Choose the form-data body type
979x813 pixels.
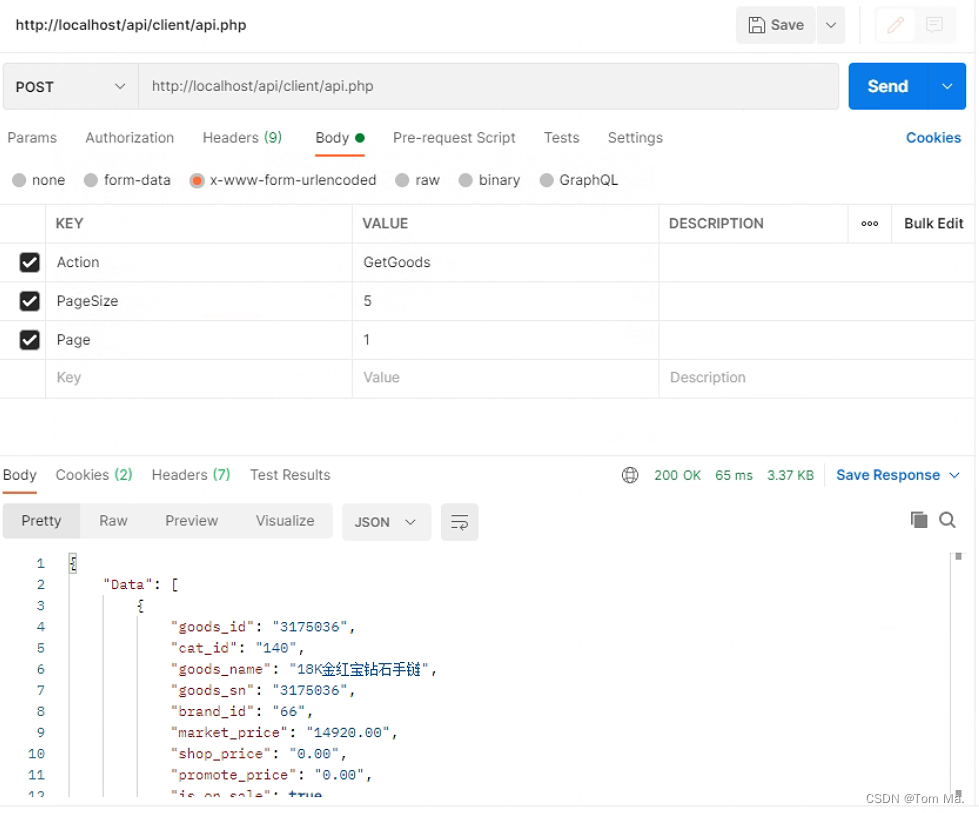point(126,180)
